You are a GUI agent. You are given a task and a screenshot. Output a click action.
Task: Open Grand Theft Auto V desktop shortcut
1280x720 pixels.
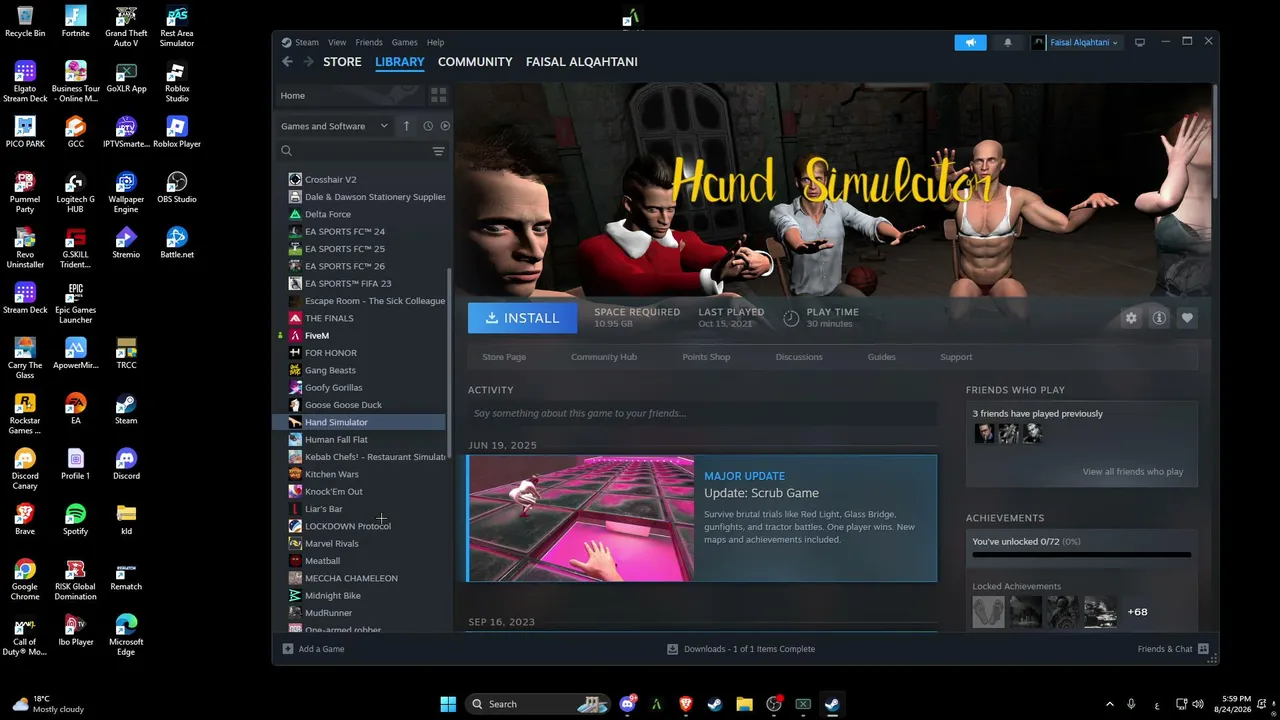126,26
